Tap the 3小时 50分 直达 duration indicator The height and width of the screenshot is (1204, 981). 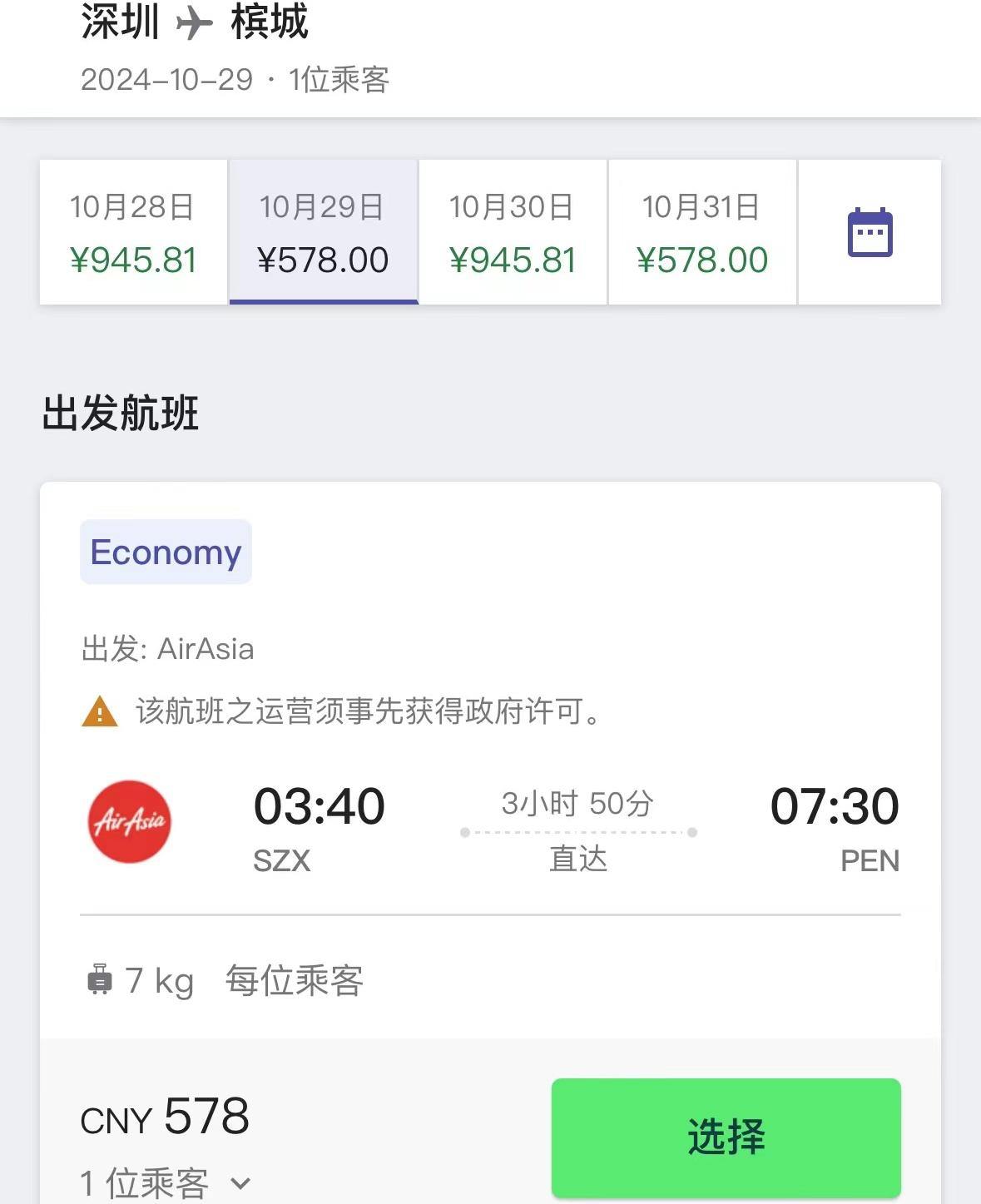(578, 830)
